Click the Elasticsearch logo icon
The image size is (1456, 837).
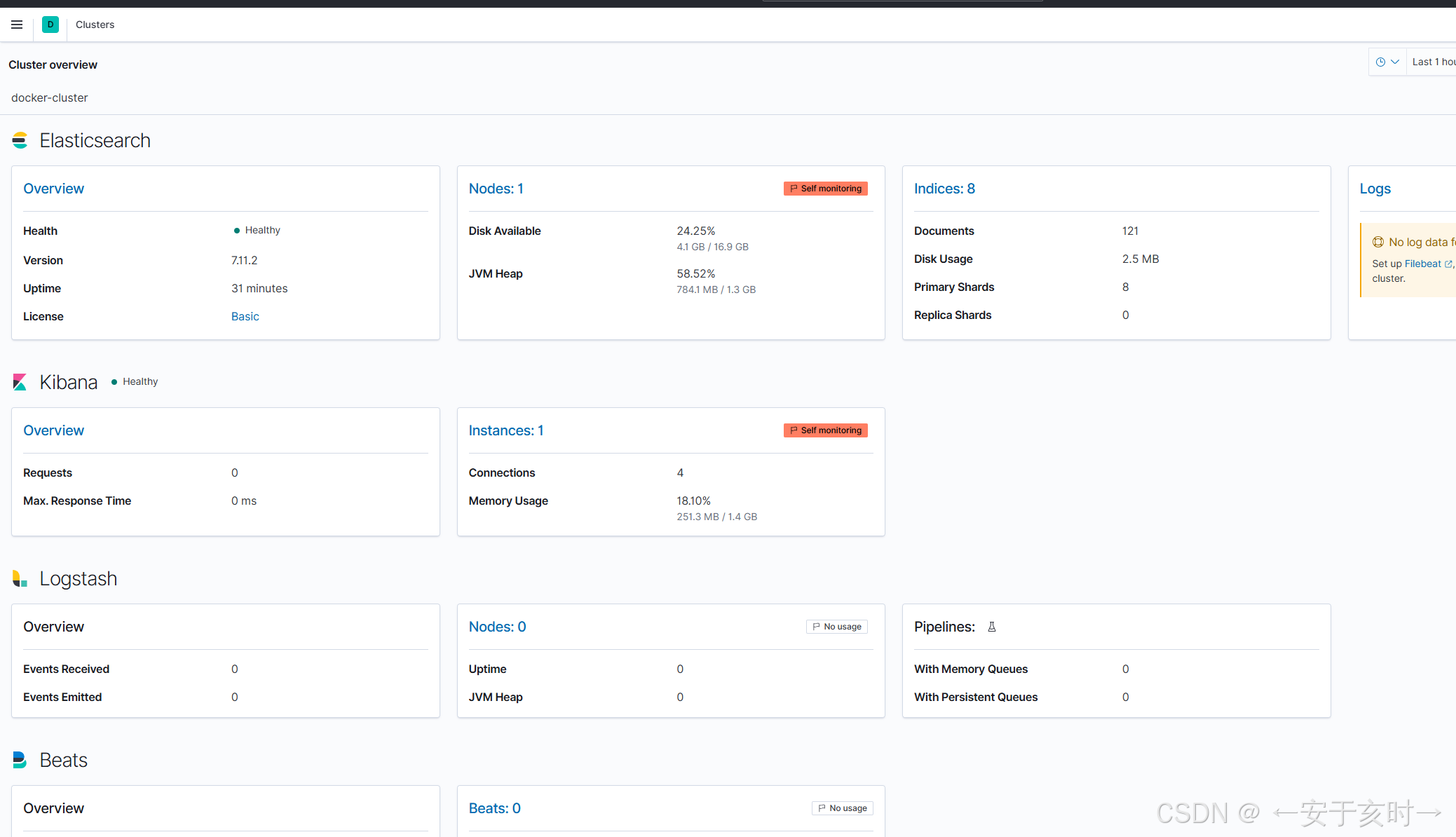(x=20, y=140)
